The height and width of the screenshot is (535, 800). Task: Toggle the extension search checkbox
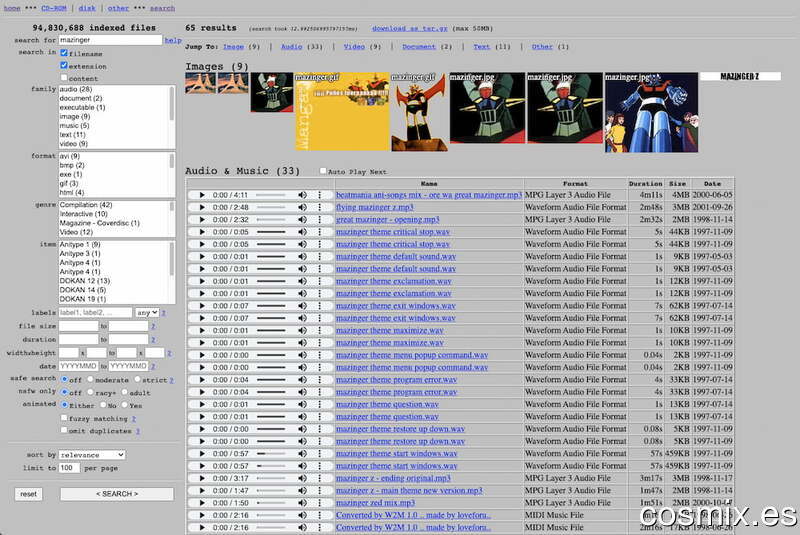(64, 65)
